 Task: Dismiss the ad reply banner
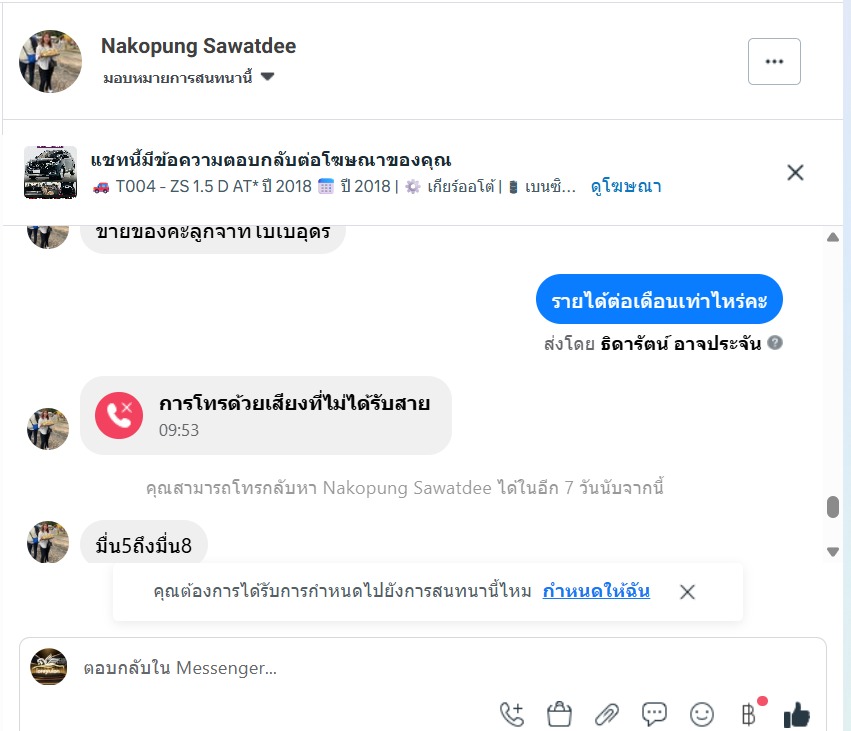click(x=795, y=172)
